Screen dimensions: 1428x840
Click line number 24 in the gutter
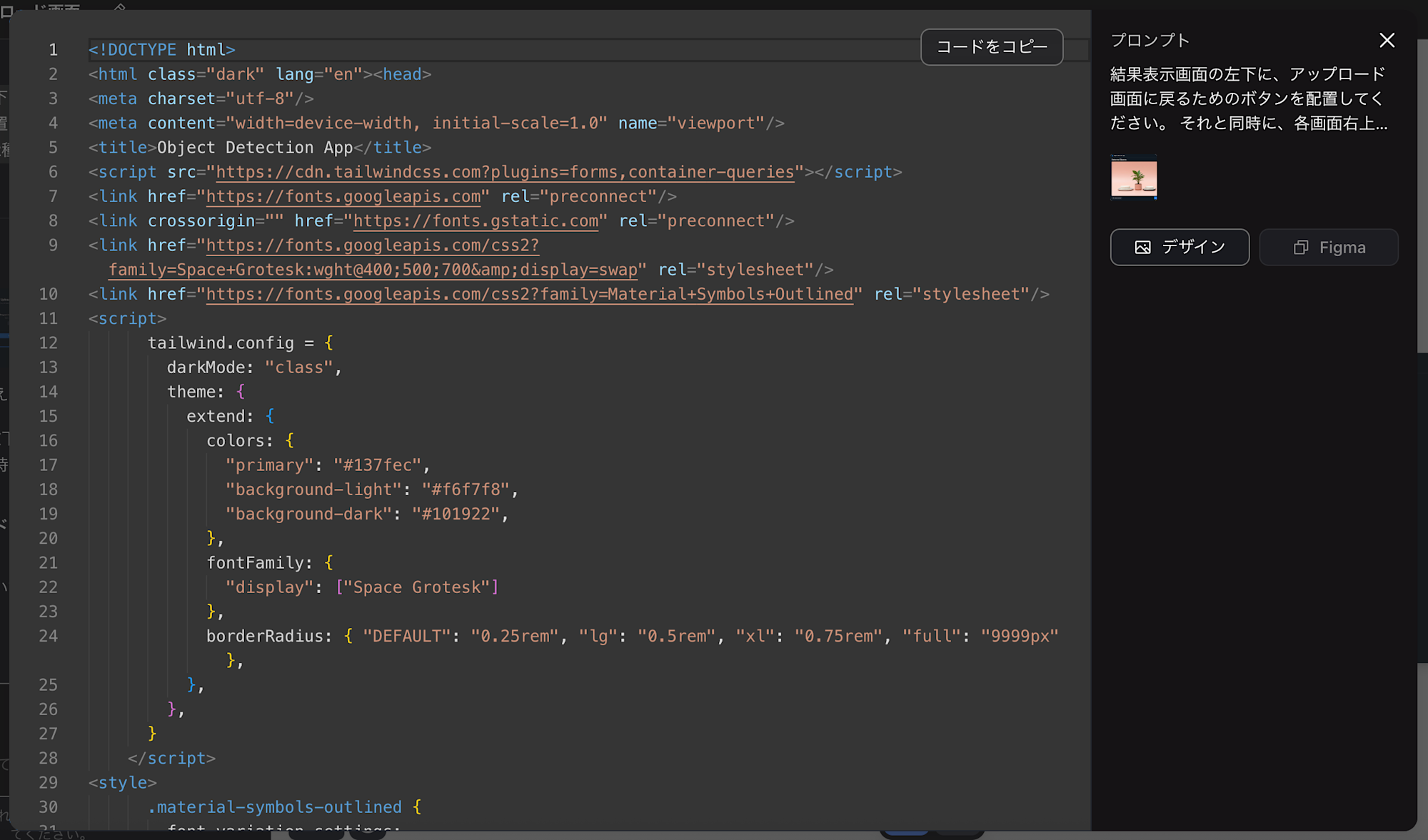tap(48, 636)
